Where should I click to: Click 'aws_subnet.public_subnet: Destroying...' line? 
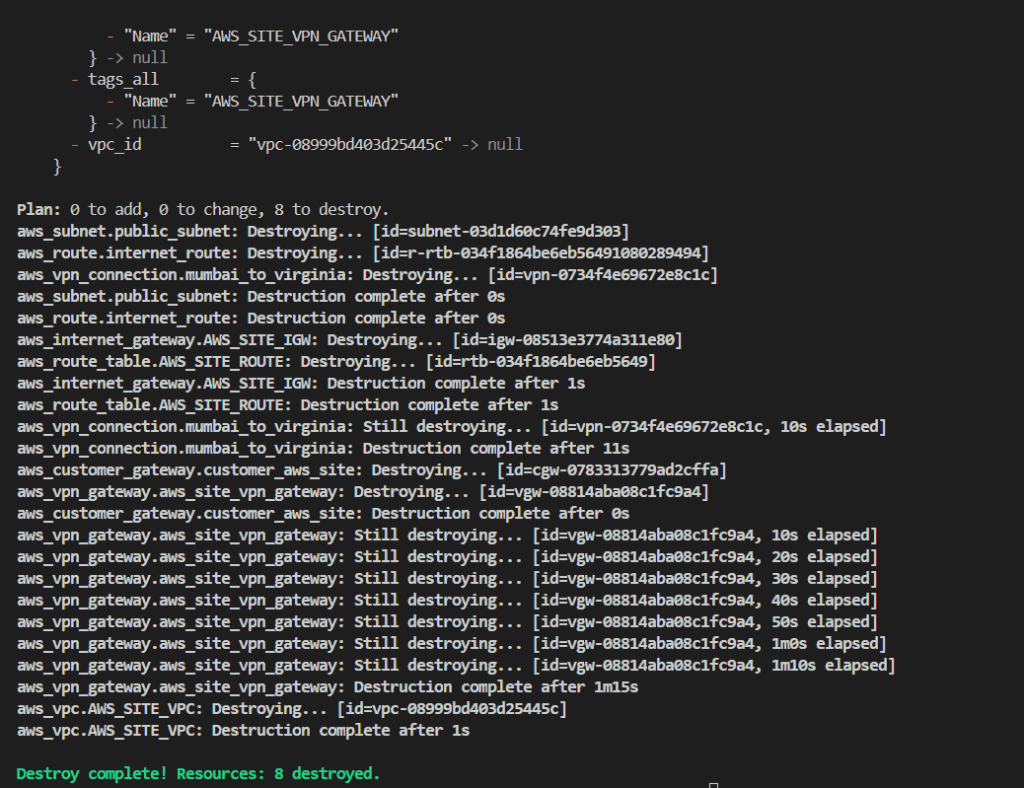click(x=323, y=232)
